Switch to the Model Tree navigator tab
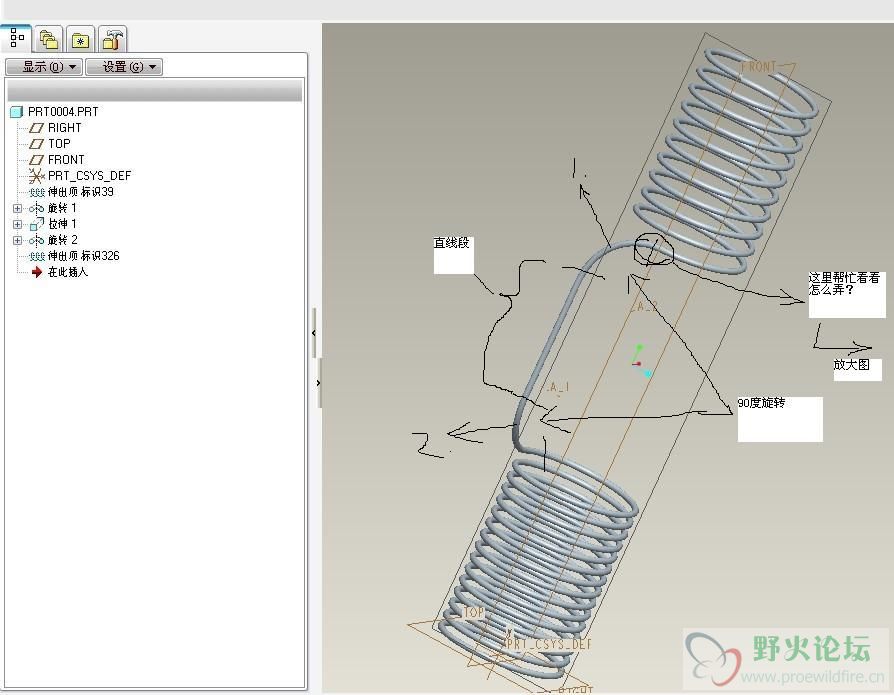The image size is (894, 695). (17, 39)
